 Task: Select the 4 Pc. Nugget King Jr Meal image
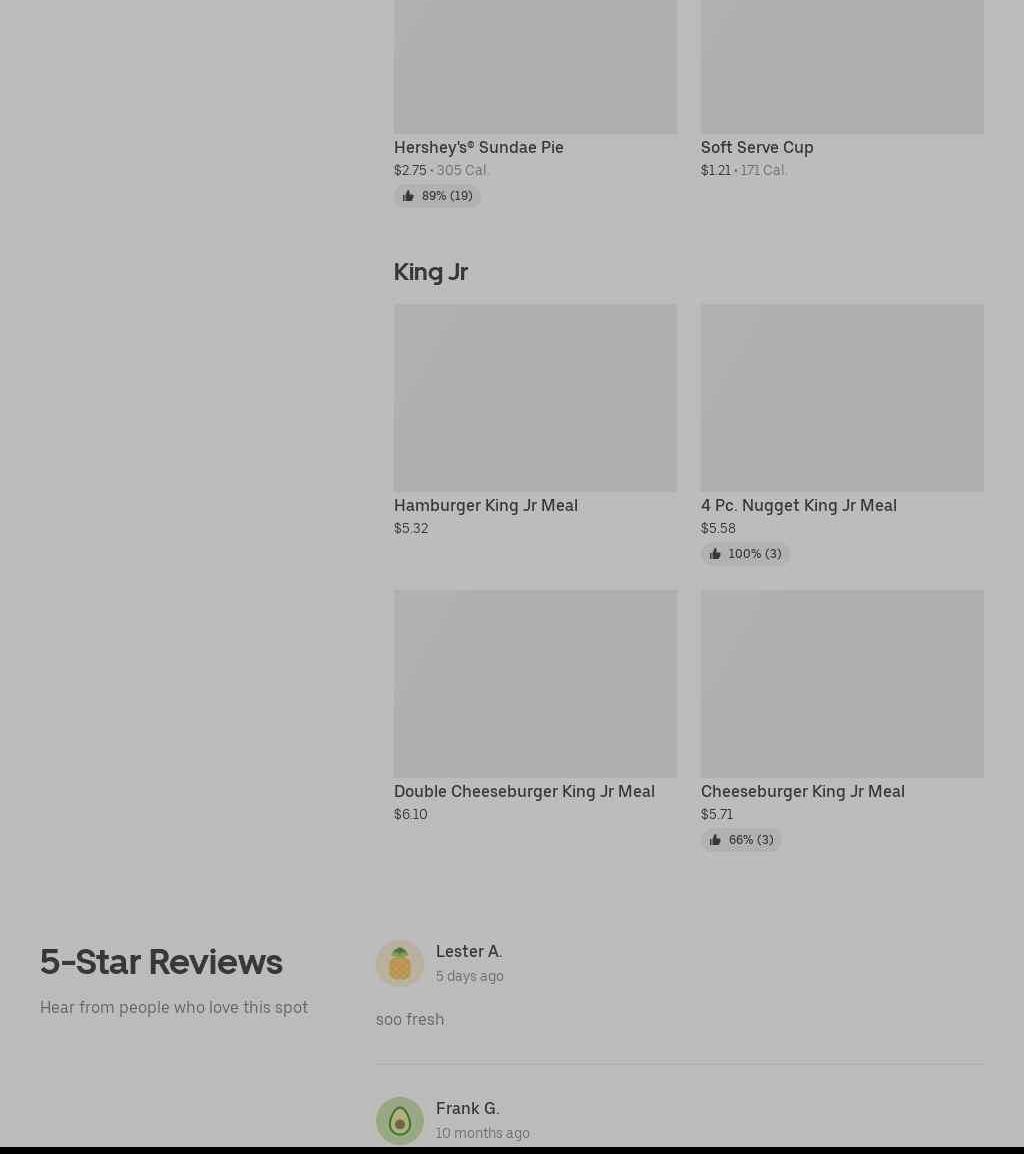[842, 397]
